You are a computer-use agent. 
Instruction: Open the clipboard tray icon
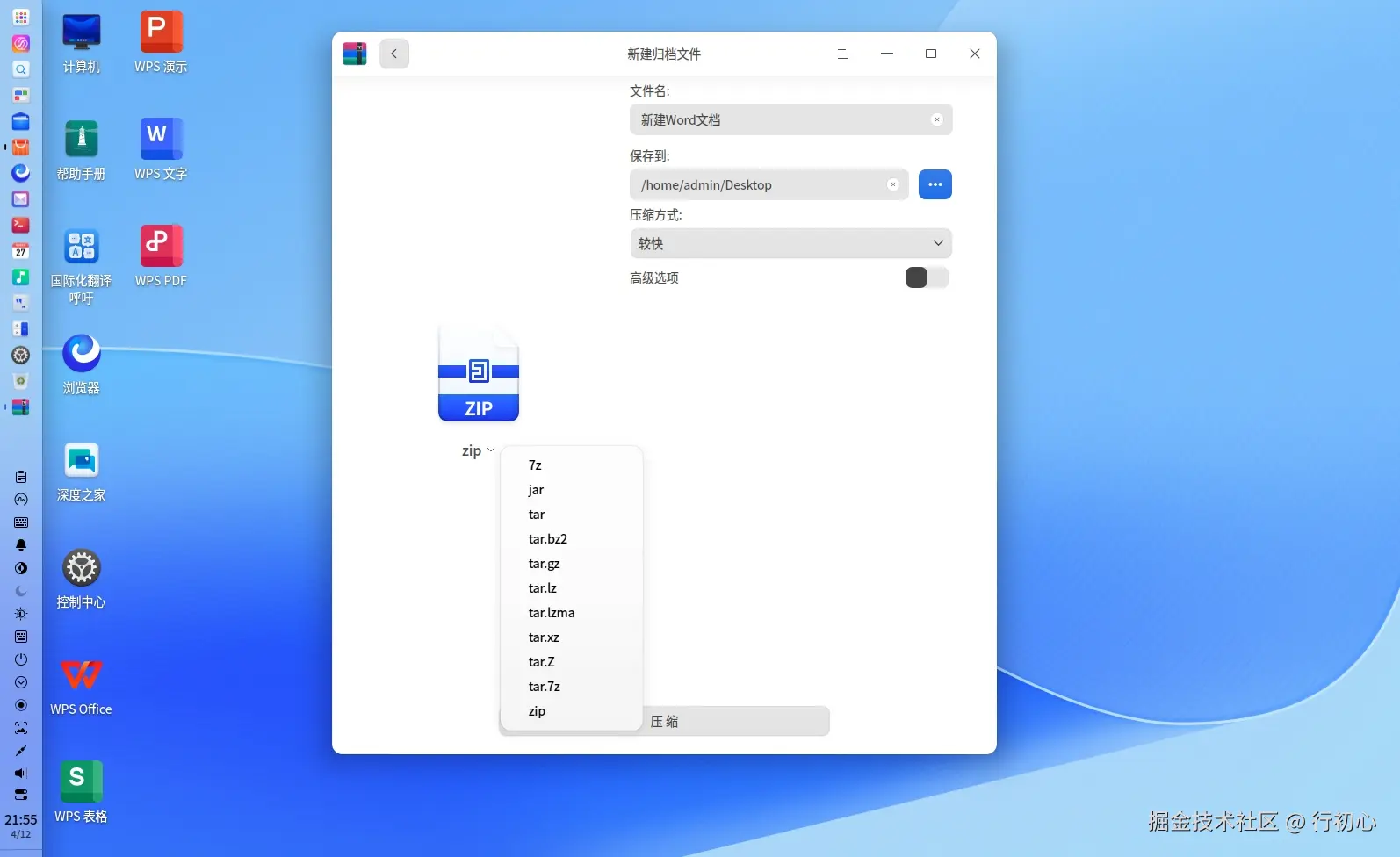pos(21,477)
